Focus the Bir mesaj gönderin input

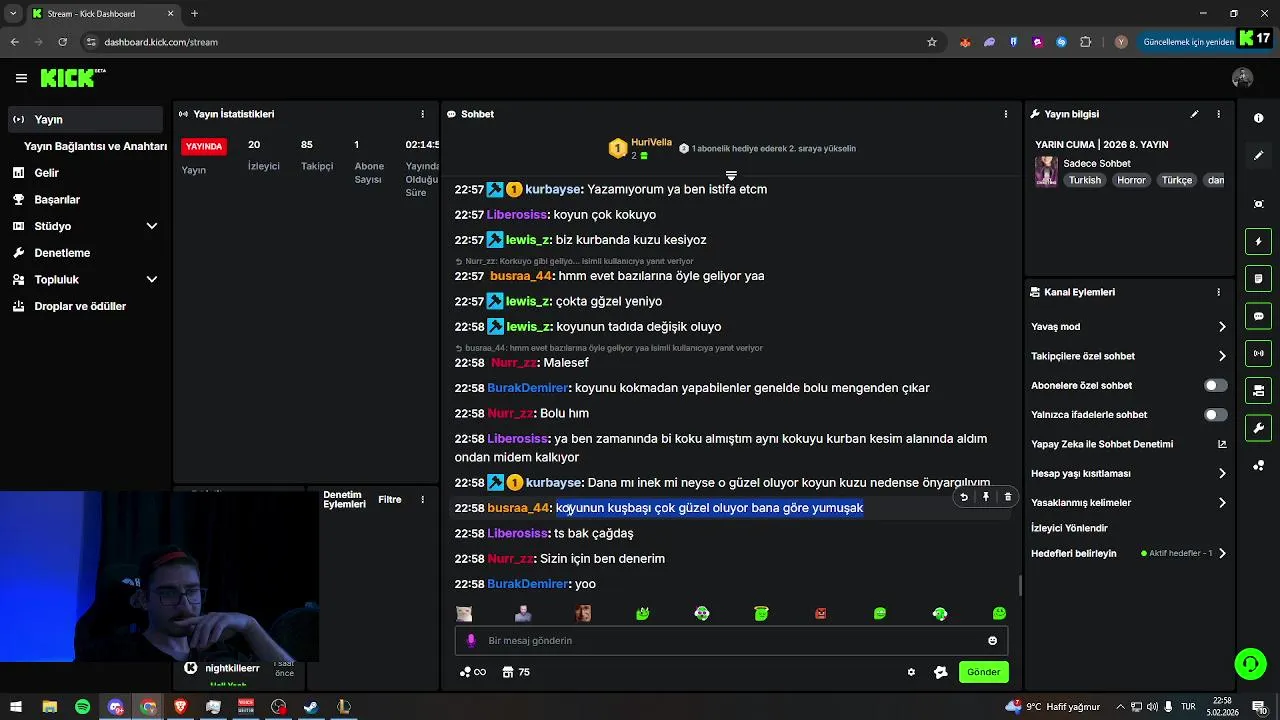[730, 641]
